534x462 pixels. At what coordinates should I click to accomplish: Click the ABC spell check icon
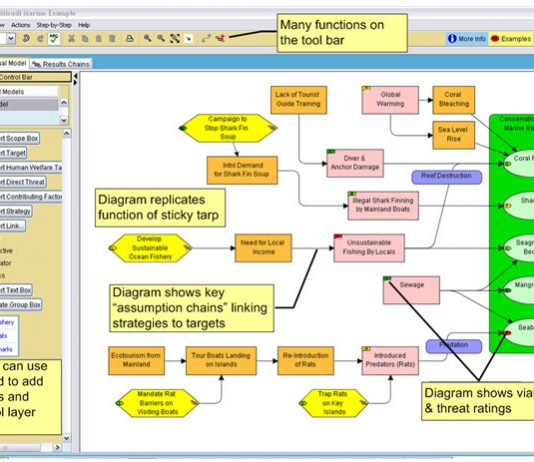coord(54,38)
